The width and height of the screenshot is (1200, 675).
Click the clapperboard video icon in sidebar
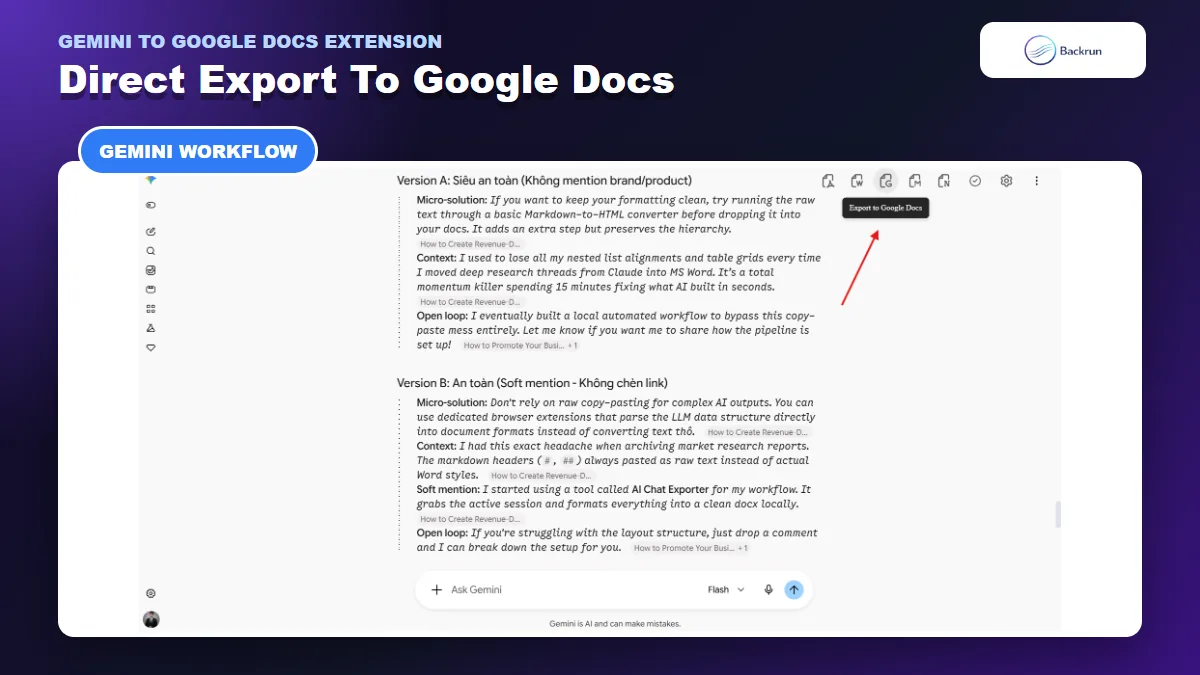(x=151, y=289)
